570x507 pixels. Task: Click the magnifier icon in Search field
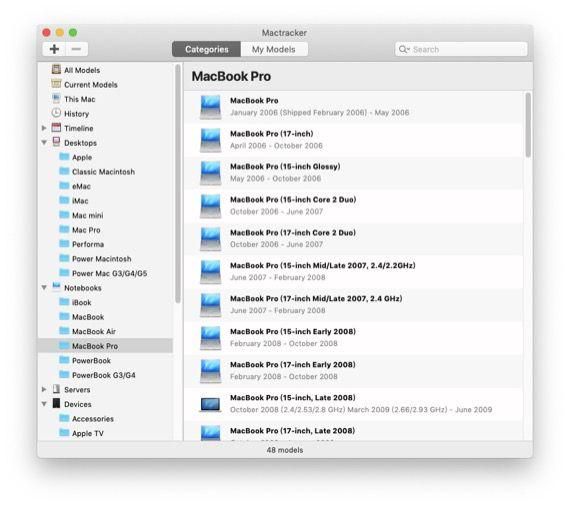click(x=404, y=49)
